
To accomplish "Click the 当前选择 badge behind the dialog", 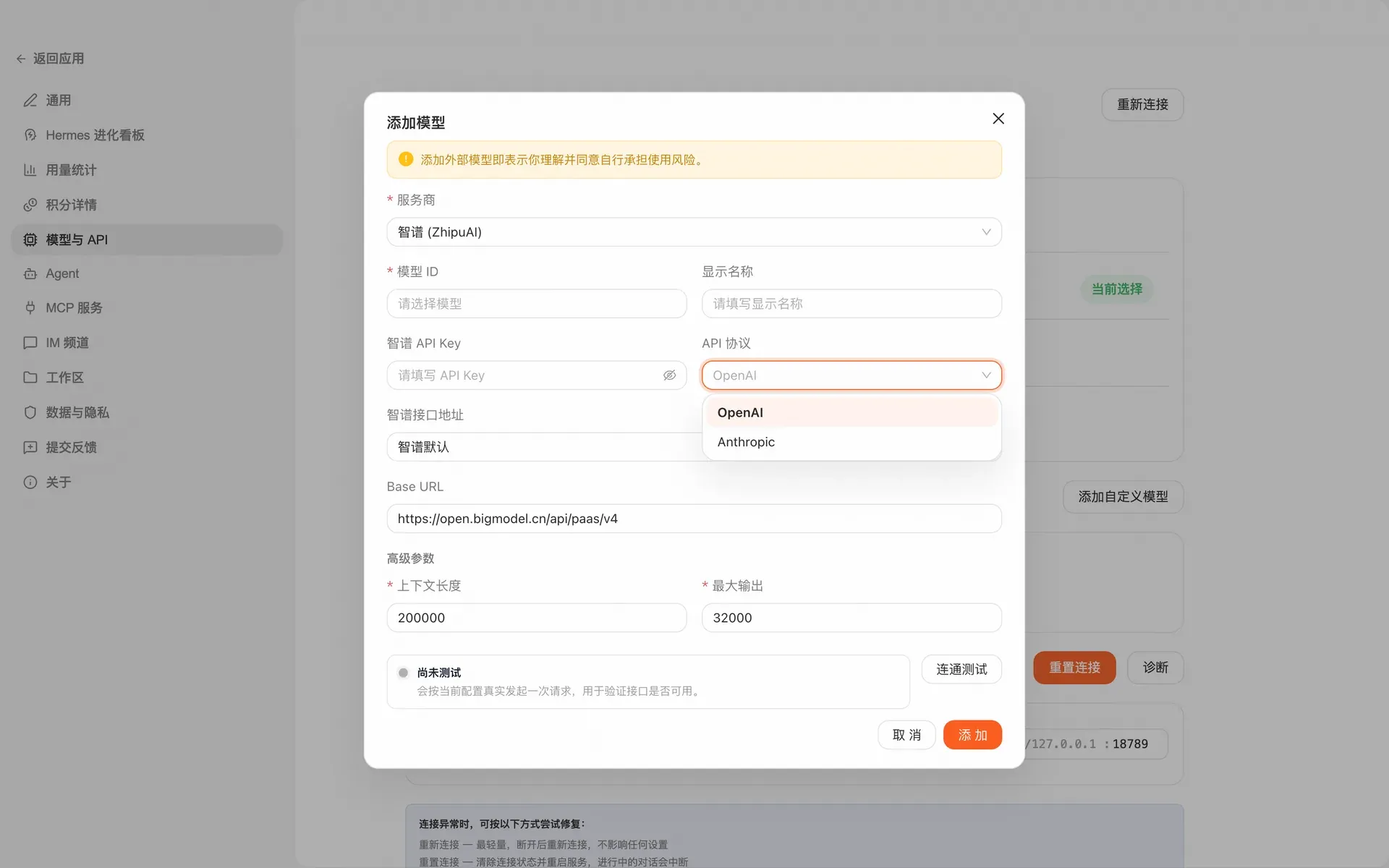I will click(1117, 289).
